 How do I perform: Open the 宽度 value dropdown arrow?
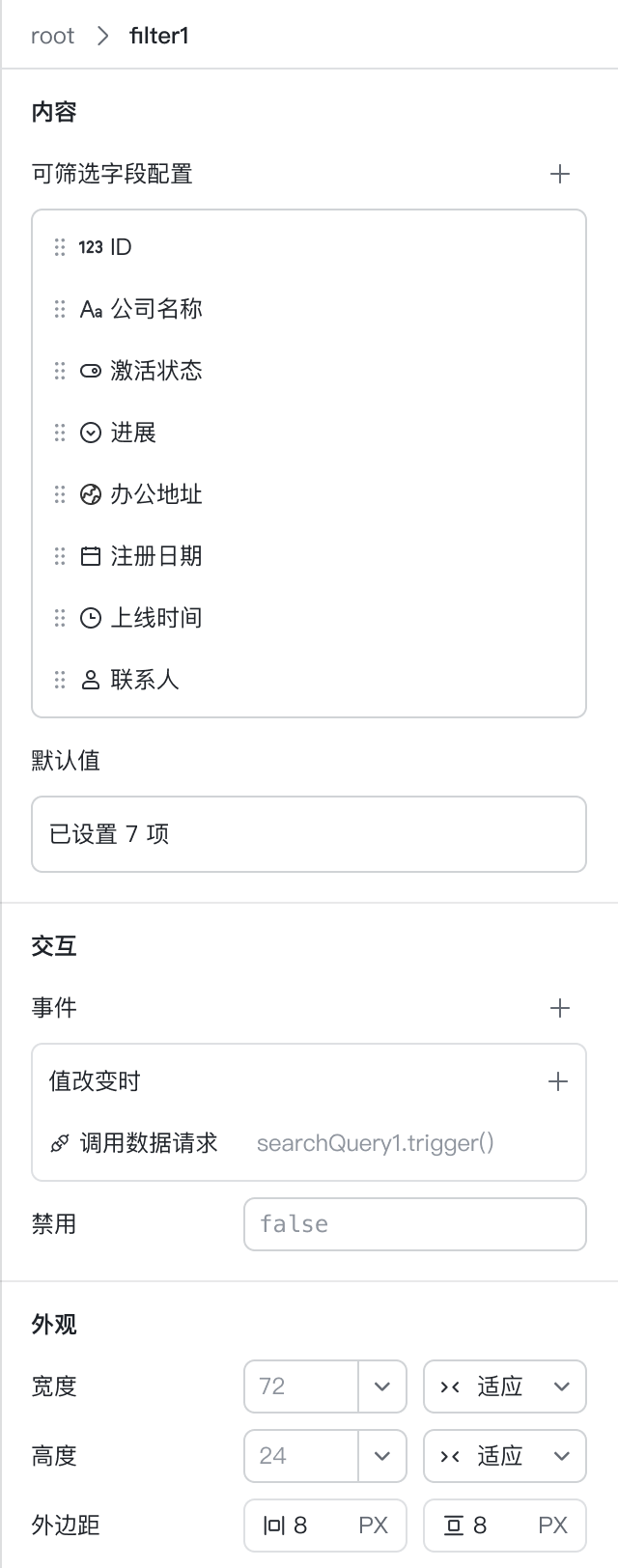tap(382, 1386)
